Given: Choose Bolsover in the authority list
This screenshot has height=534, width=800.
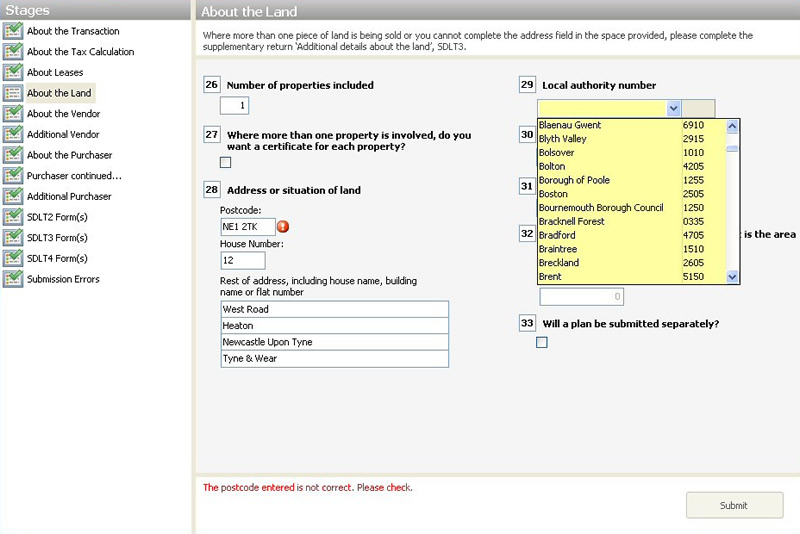Looking at the screenshot, I should (x=632, y=152).
